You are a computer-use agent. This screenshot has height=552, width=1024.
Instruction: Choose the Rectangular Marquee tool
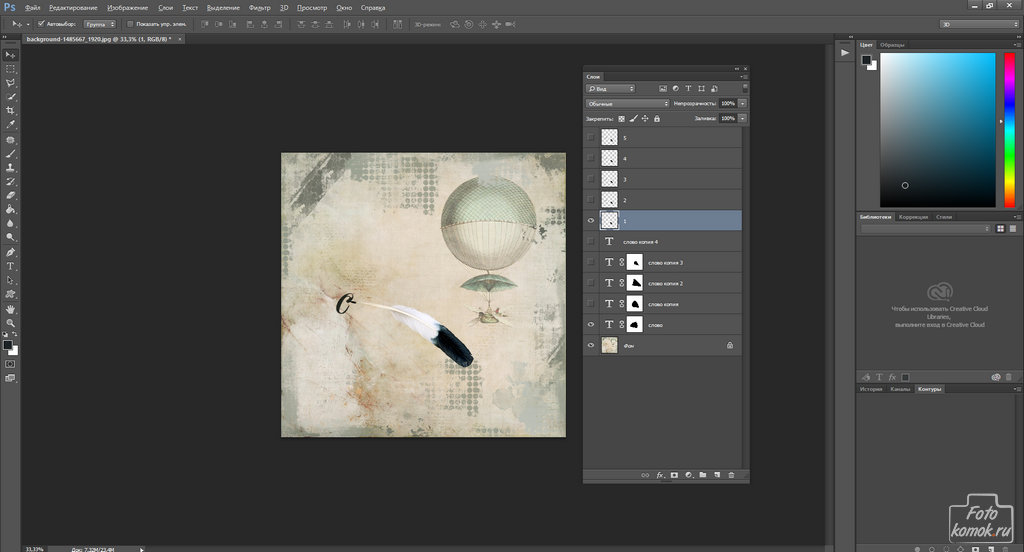[10, 68]
